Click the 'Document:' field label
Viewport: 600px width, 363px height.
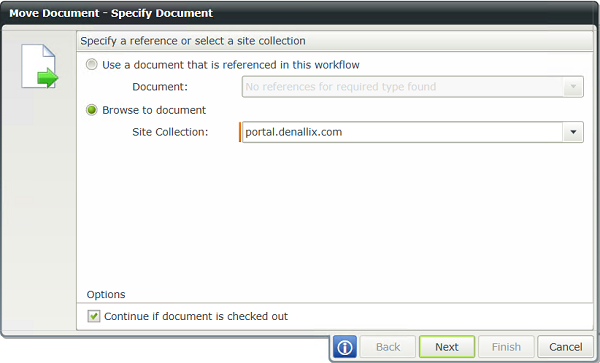[160, 87]
